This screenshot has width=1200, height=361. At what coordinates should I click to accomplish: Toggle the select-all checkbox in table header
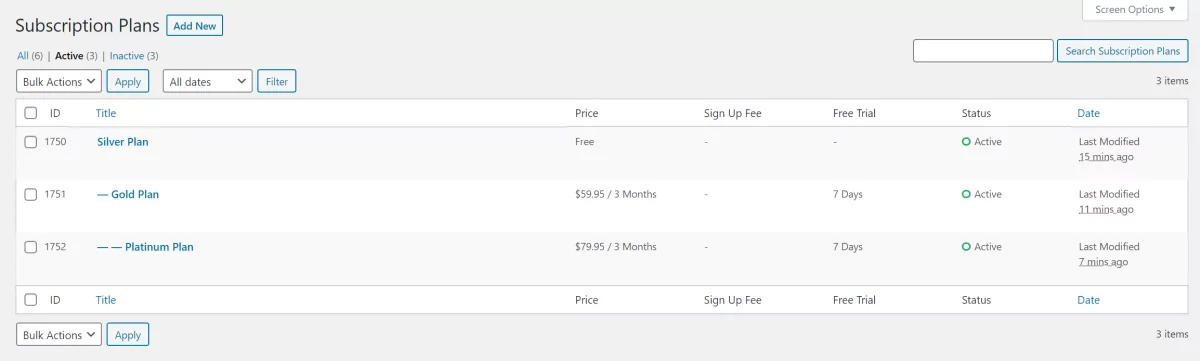pos(31,113)
